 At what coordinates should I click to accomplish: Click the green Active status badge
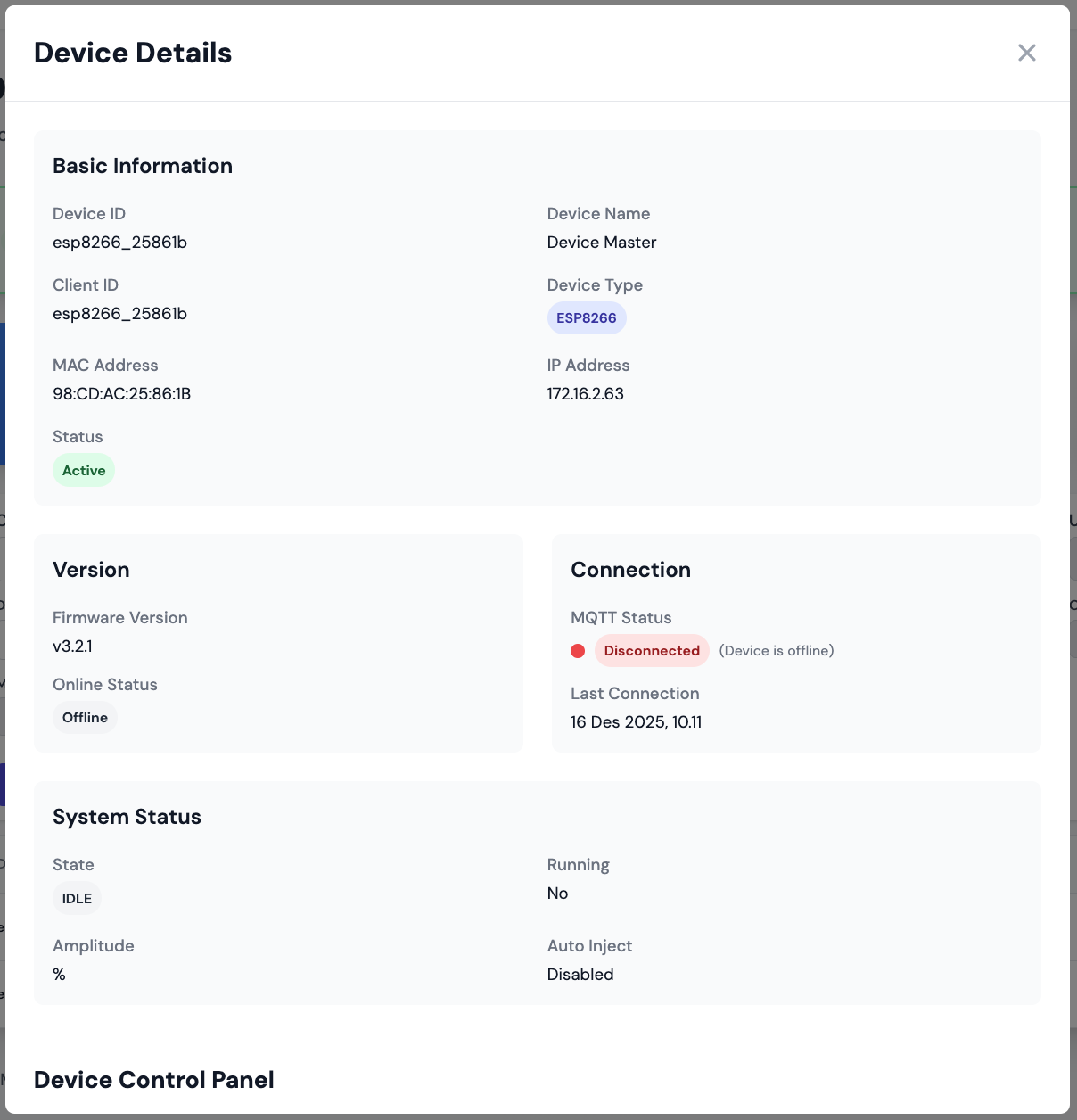(84, 470)
